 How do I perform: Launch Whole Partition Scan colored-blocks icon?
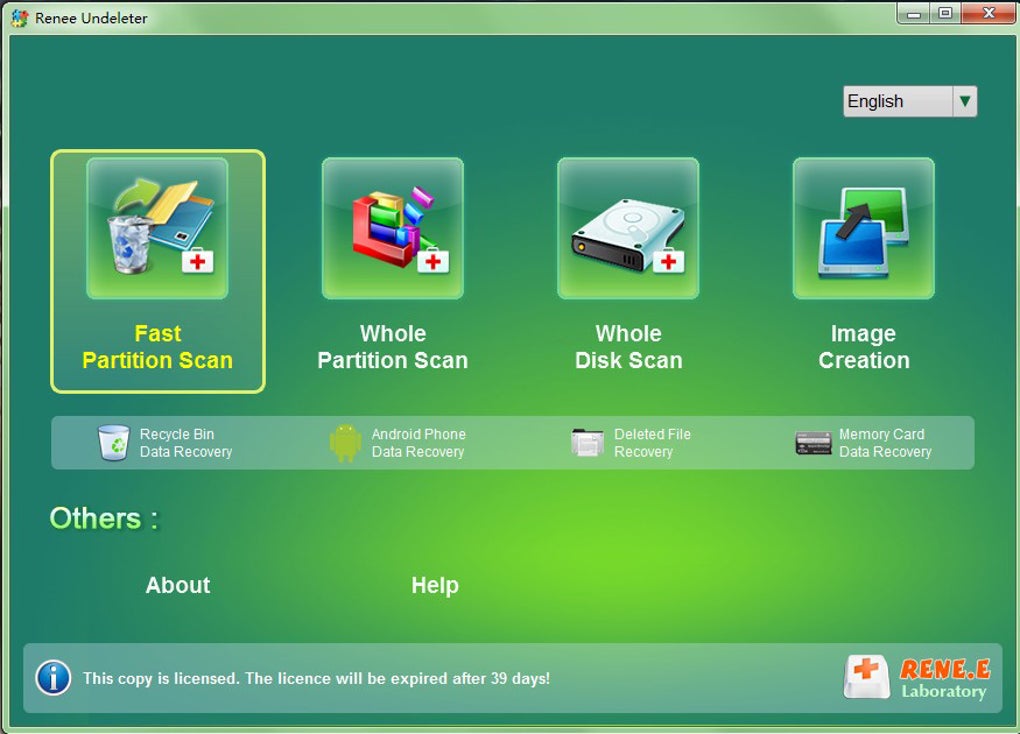click(x=393, y=228)
